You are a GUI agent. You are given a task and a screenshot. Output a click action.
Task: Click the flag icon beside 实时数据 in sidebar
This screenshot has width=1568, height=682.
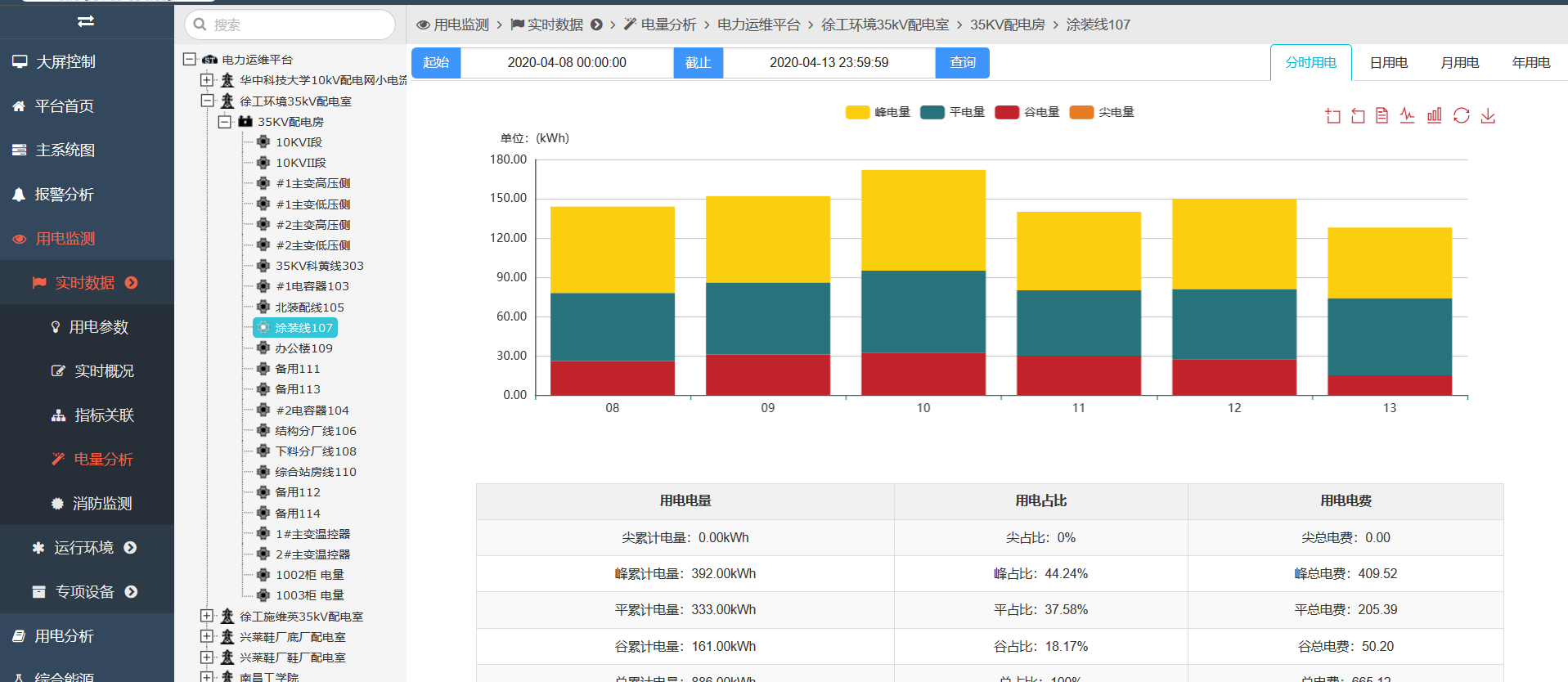click(x=39, y=283)
